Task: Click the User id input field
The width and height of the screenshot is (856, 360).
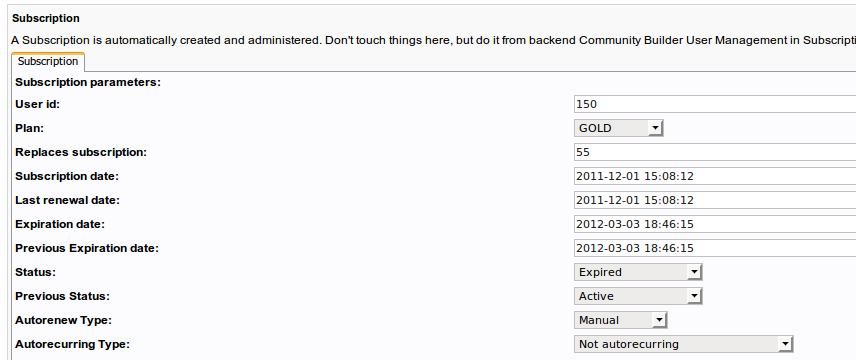Action: 715,104
